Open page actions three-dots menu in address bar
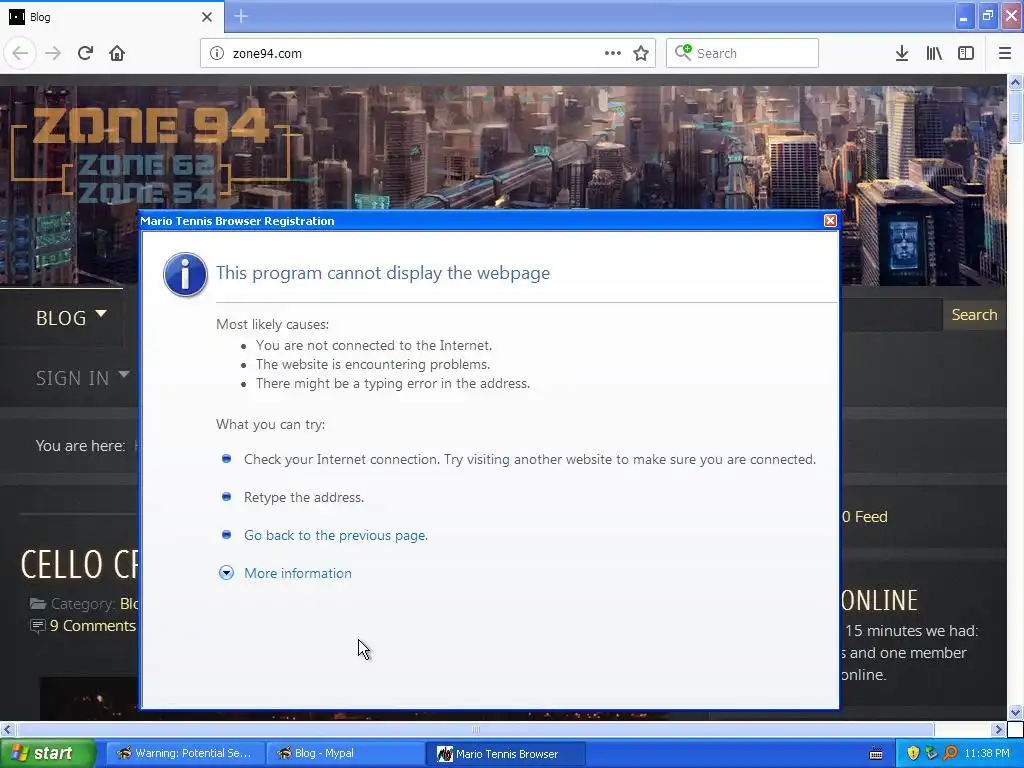Image resolution: width=1024 pixels, height=768 pixels. coord(613,54)
